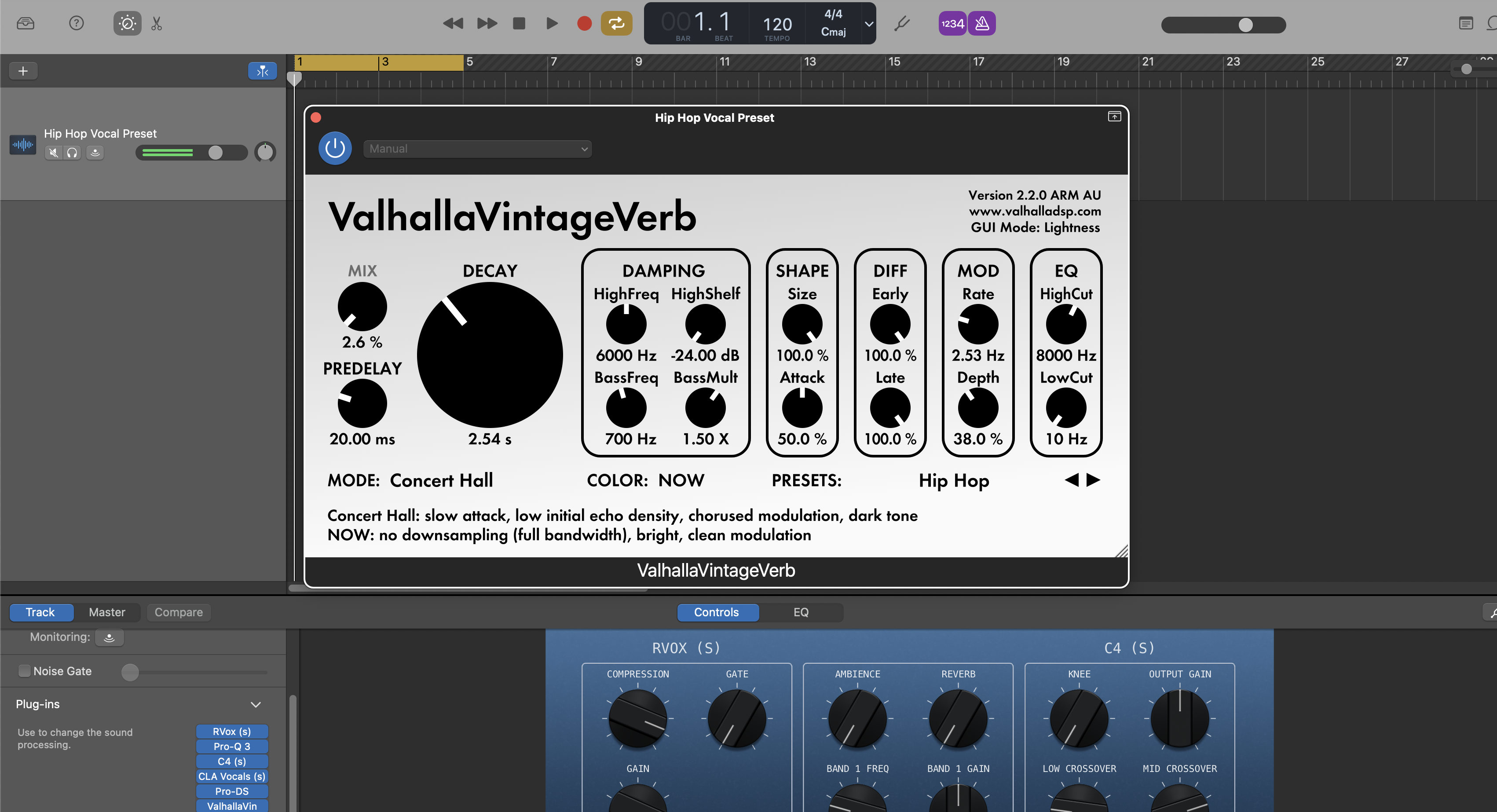Viewport: 1497px width, 812px height.
Task: Toggle the count-in 1234 icon
Action: point(952,23)
